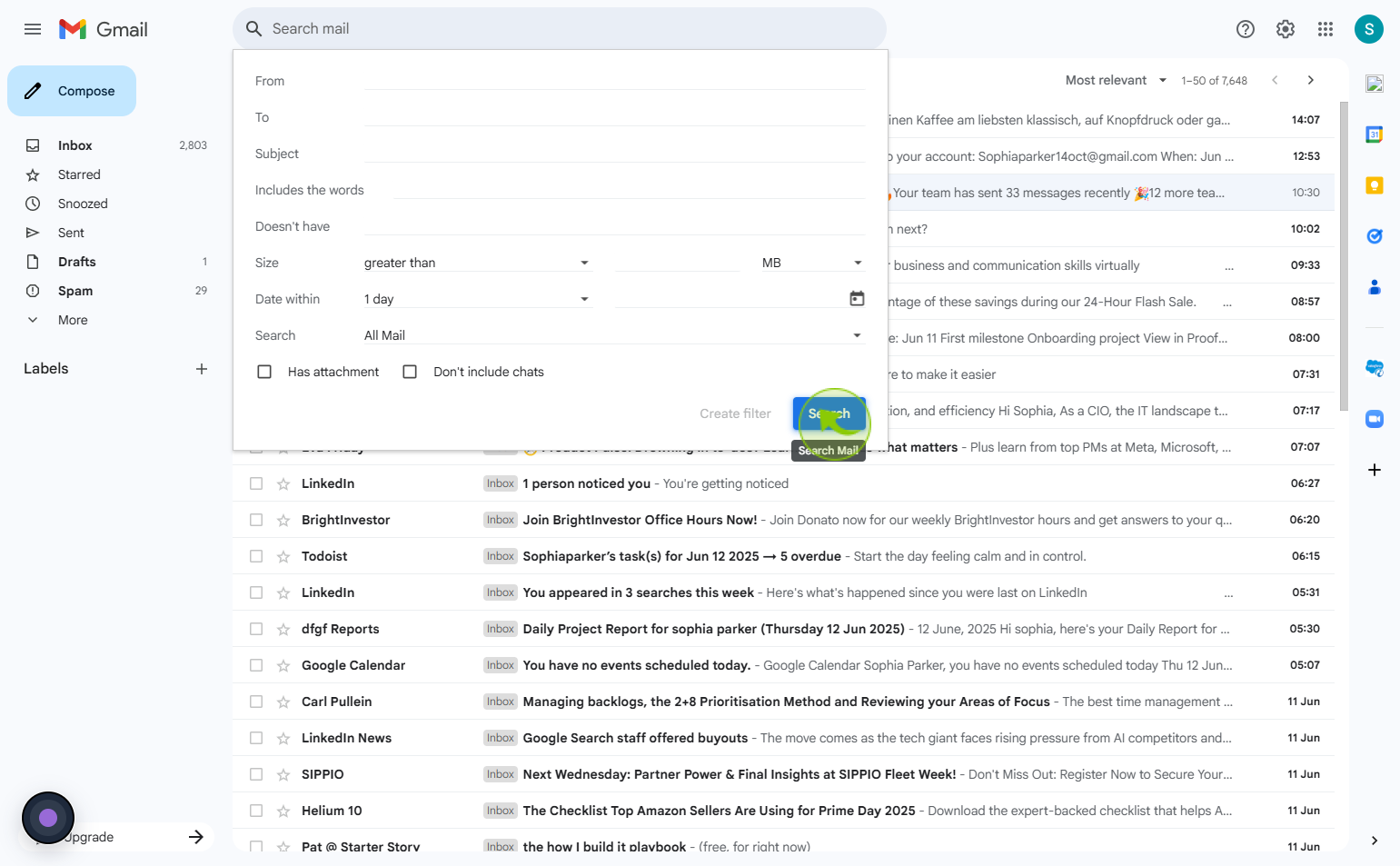This screenshot has height=866, width=1400.
Task: Click the From input field
Action: click(614, 81)
